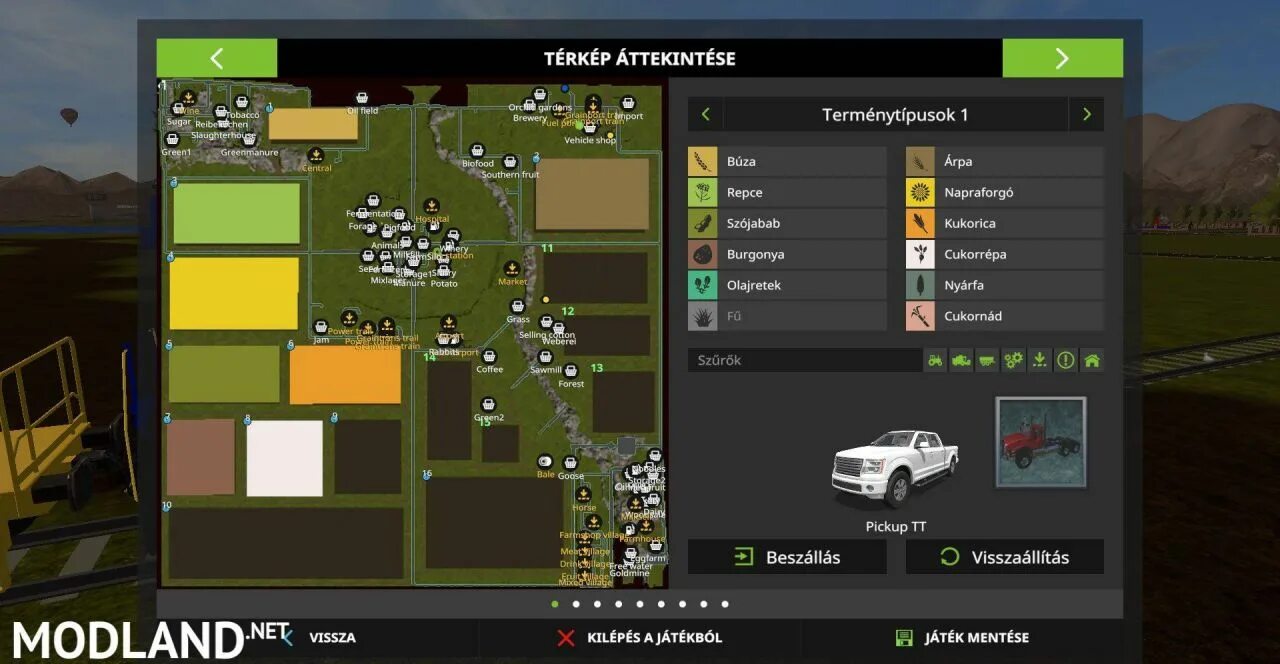Click the Visszaállítás reset button
The width and height of the screenshot is (1280, 664).
point(1005,557)
